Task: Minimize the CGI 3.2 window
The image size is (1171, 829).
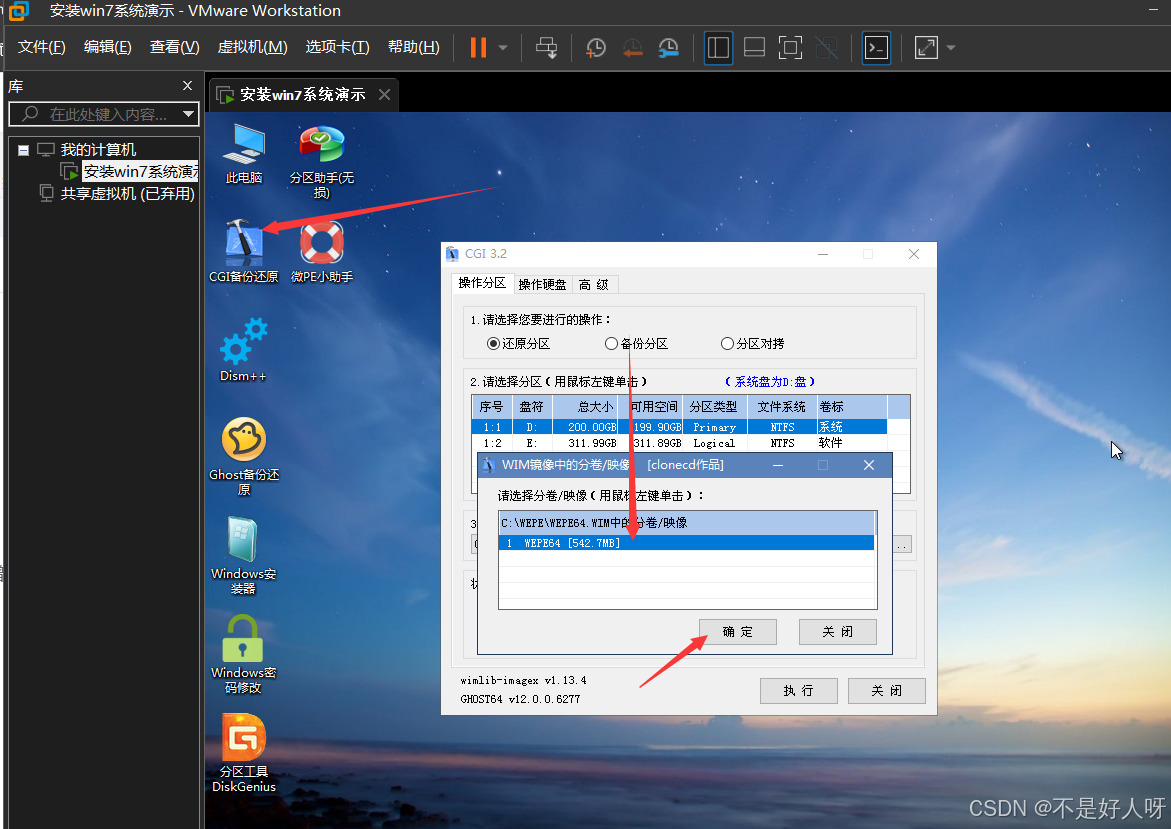Action: [822, 254]
